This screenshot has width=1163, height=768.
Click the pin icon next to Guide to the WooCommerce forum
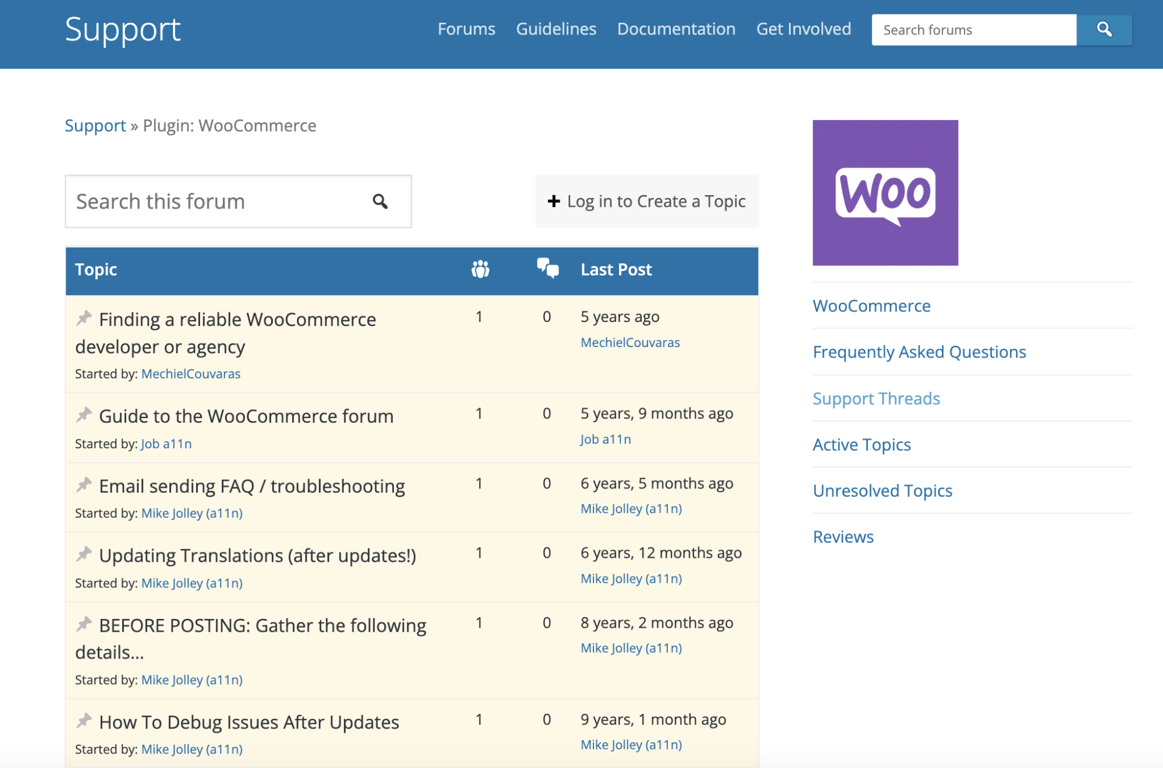pos(84,415)
